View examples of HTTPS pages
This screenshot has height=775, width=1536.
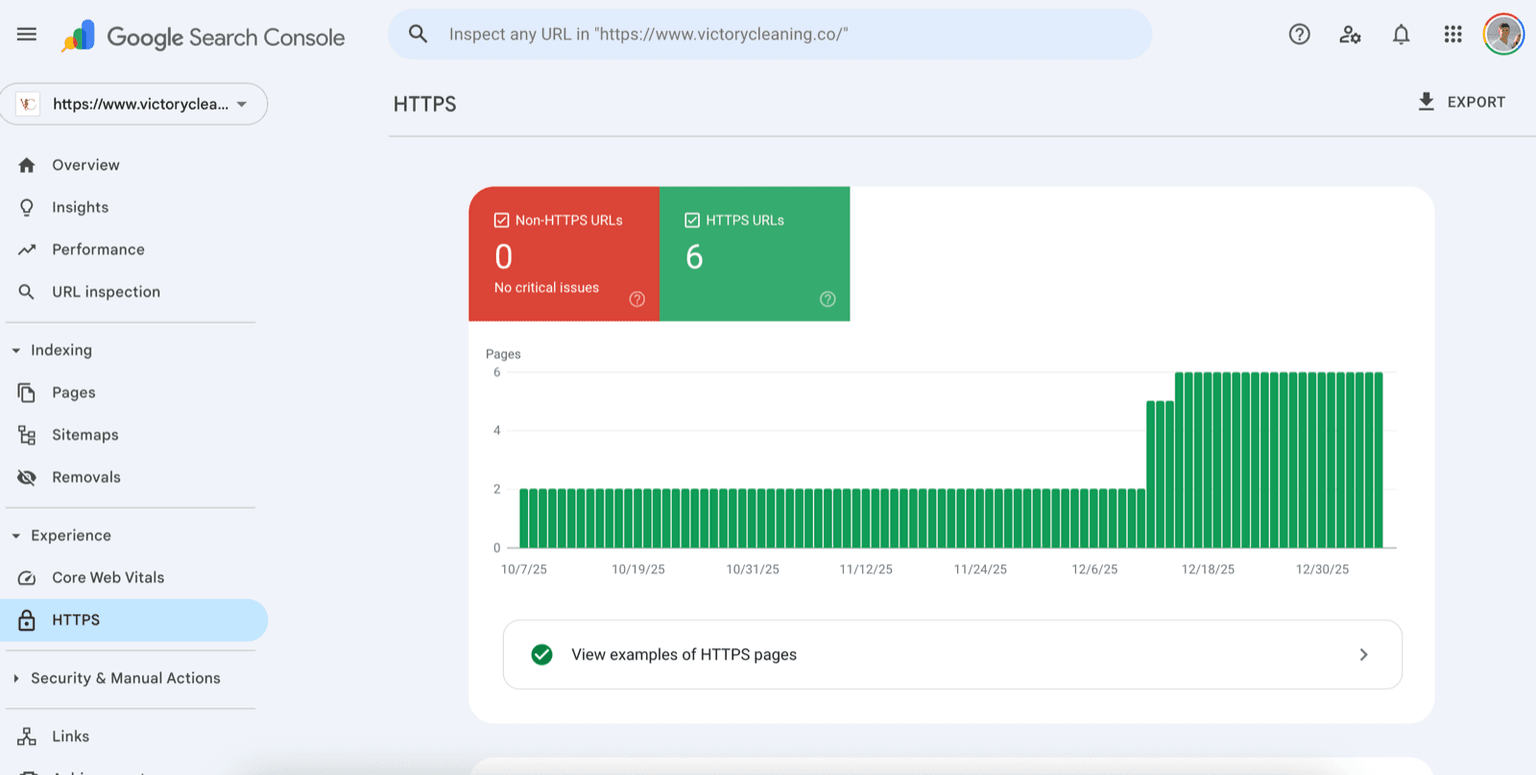coord(952,655)
